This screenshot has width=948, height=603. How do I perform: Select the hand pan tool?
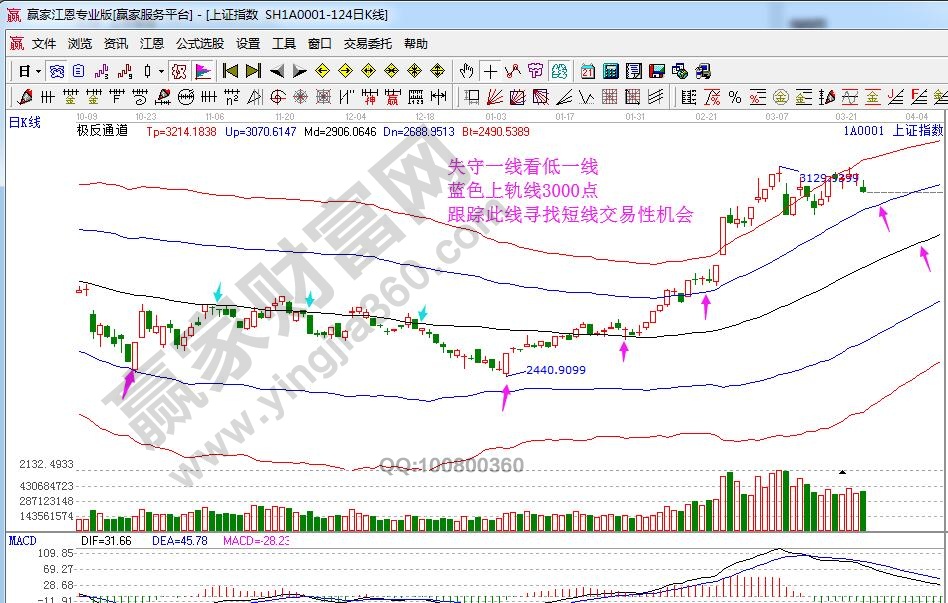click(x=466, y=71)
